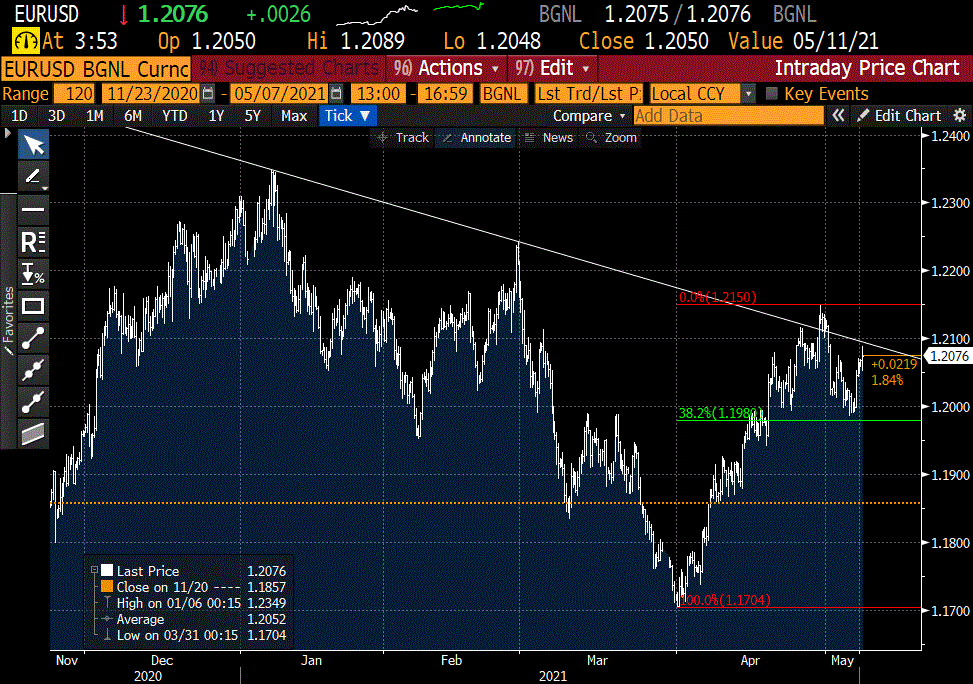Open the Compare dropdown
The height and width of the screenshot is (684, 973).
pos(588,115)
